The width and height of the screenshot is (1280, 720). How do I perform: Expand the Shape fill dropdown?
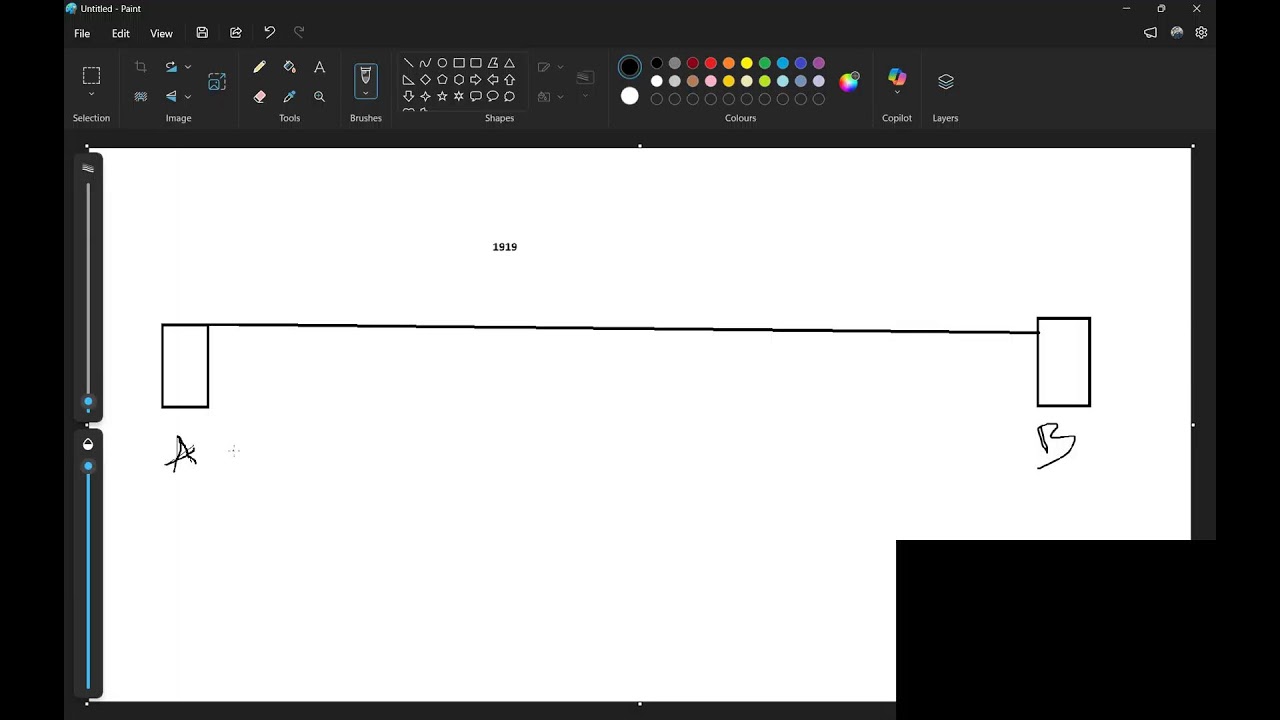560,97
